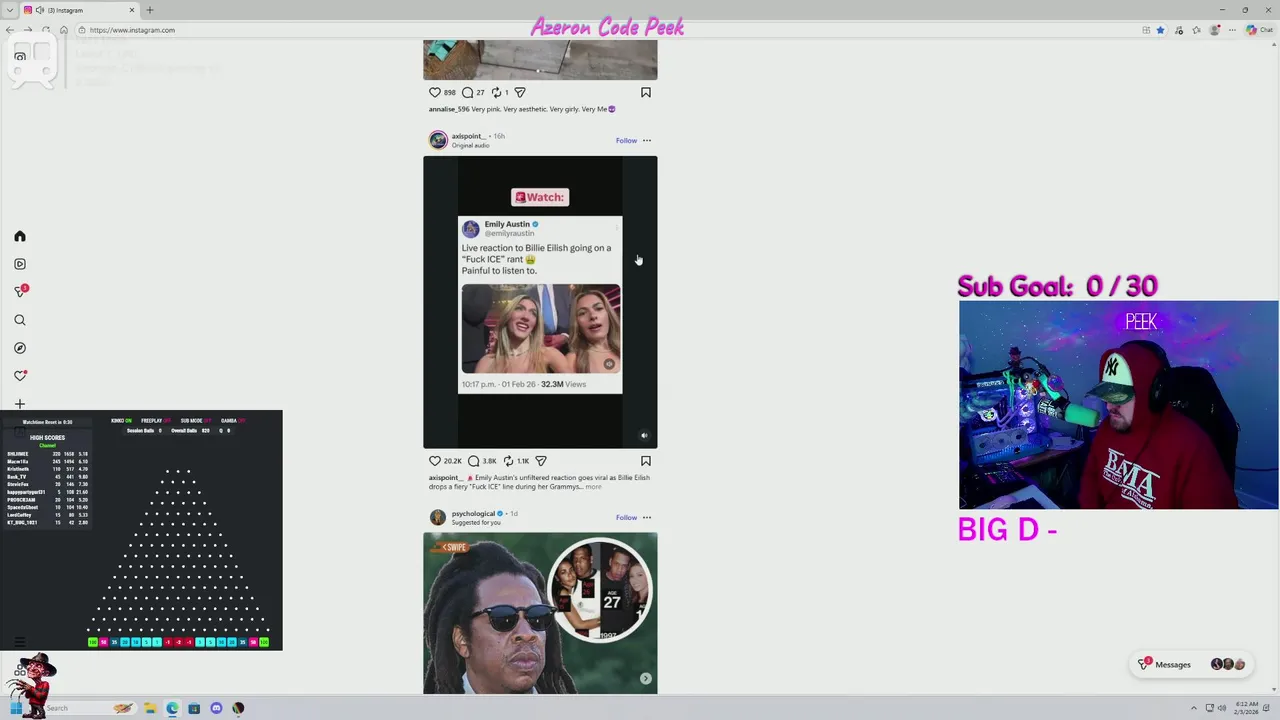Go forward in the browser
Viewport: 1280px width, 720px height.
coord(28,30)
